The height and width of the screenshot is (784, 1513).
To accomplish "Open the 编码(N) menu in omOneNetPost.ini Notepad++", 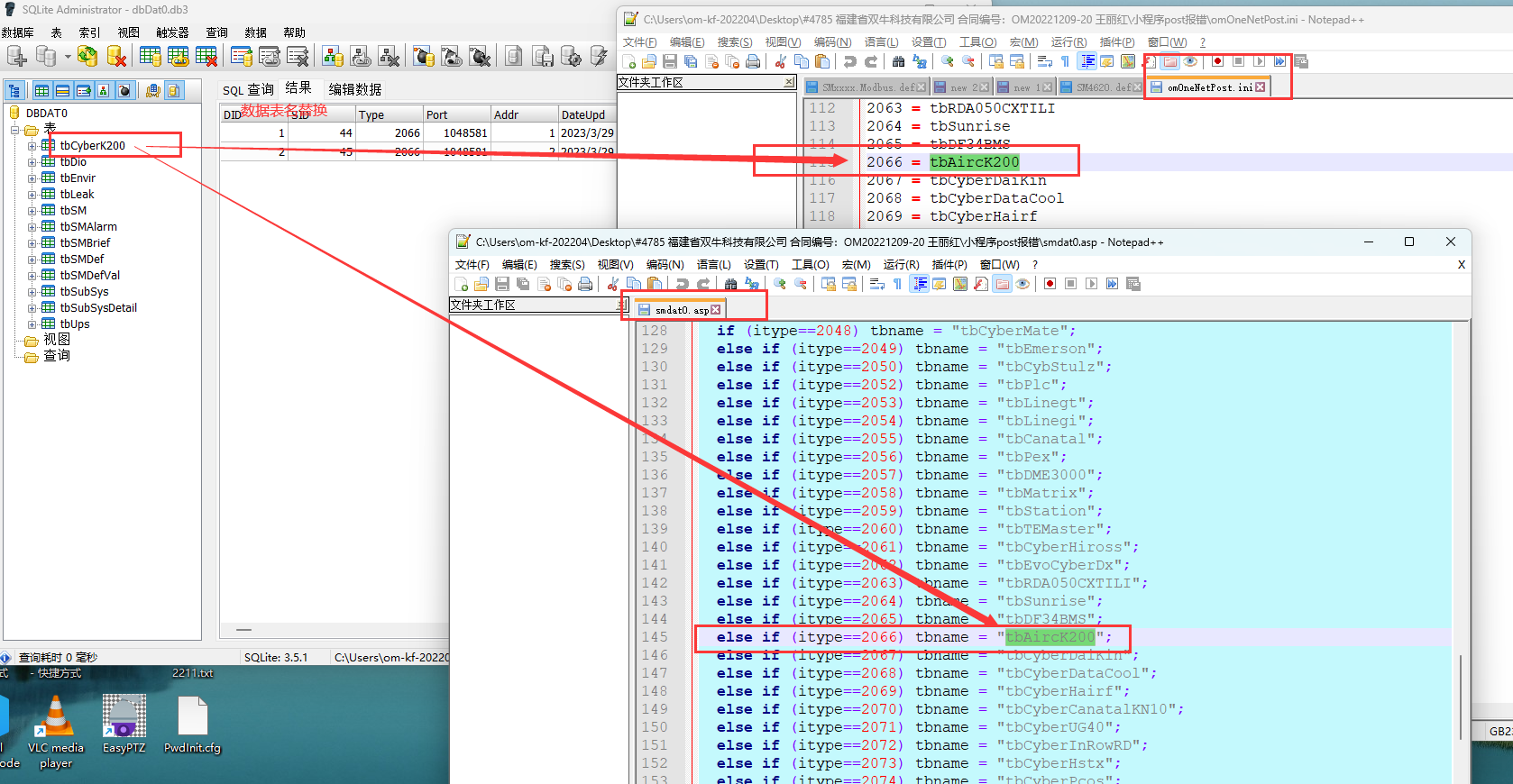I will [832, 42].
